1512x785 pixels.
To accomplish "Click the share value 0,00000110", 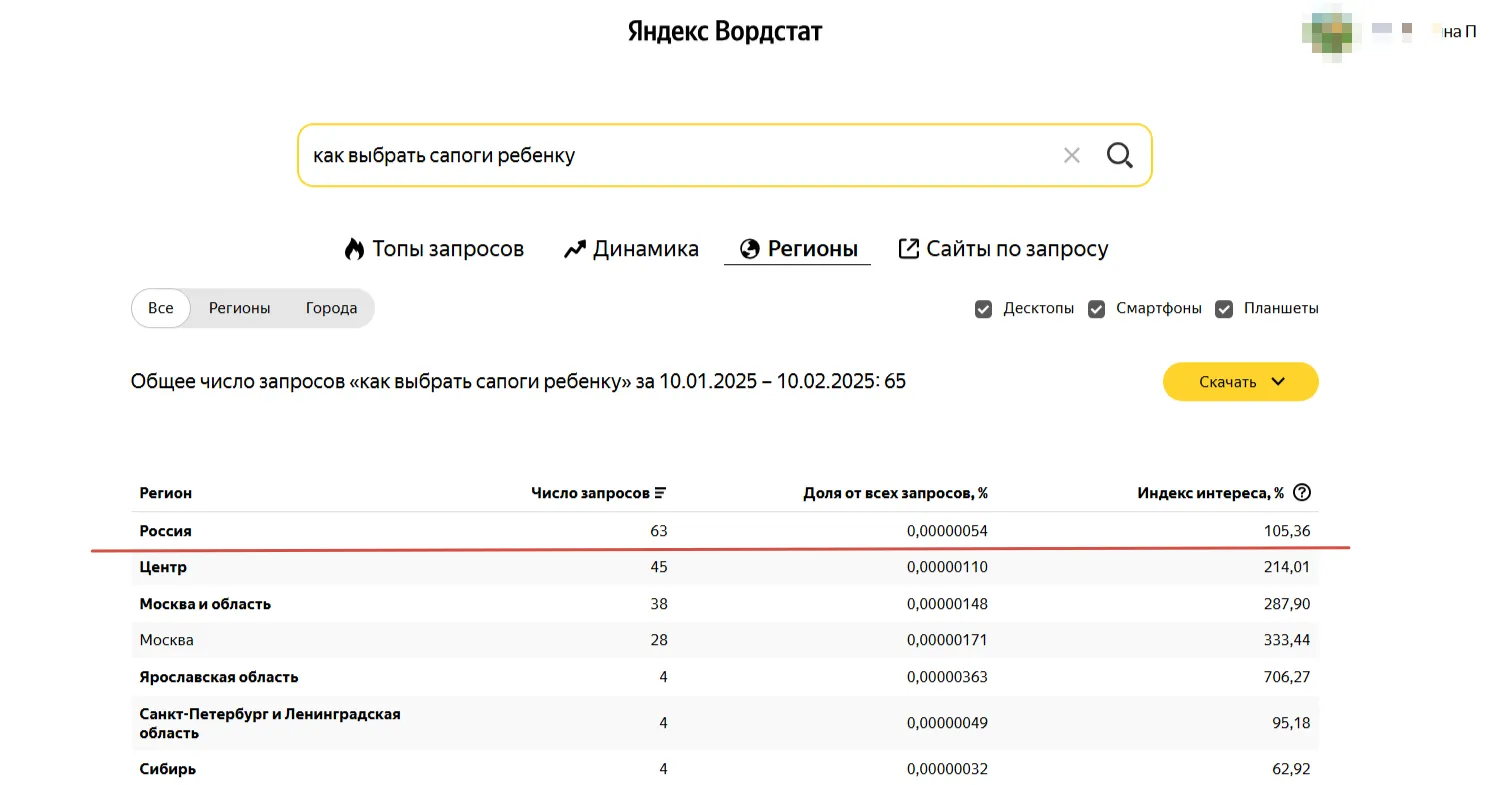I will pos(947,567).
